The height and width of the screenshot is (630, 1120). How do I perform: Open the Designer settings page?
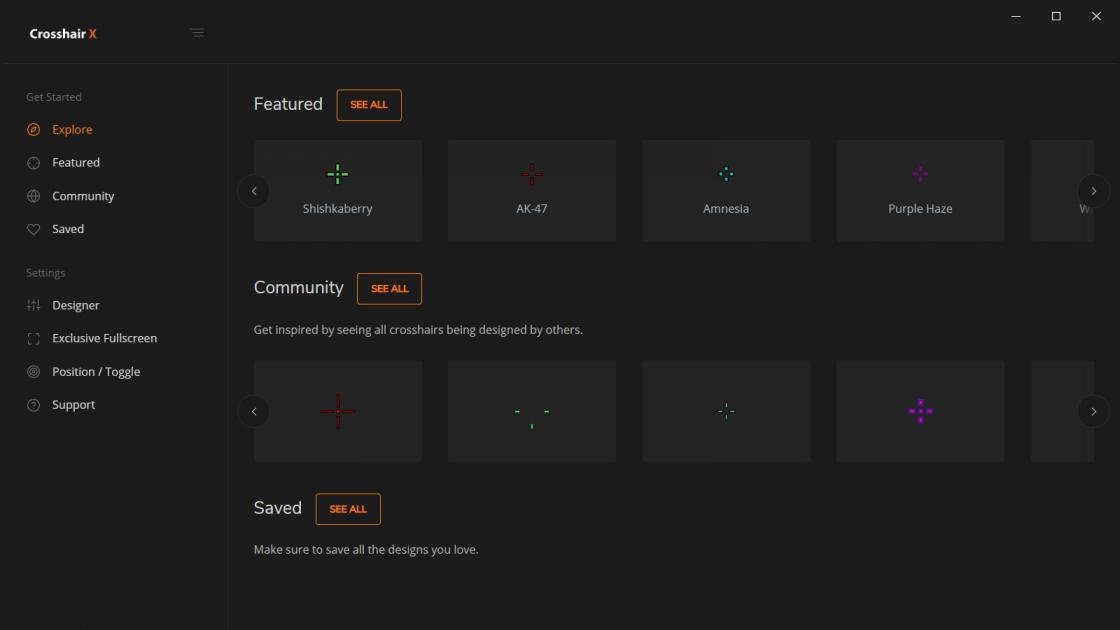tap(76, 305)
